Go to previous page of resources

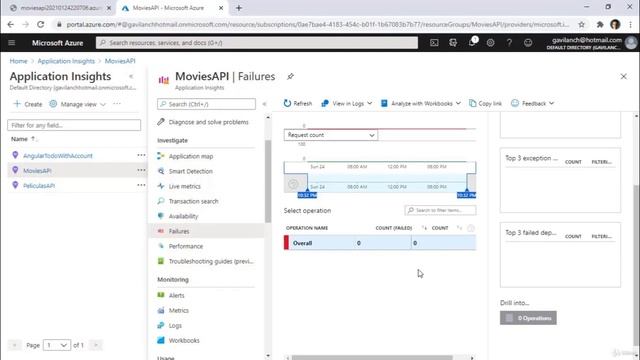[15, 345]
